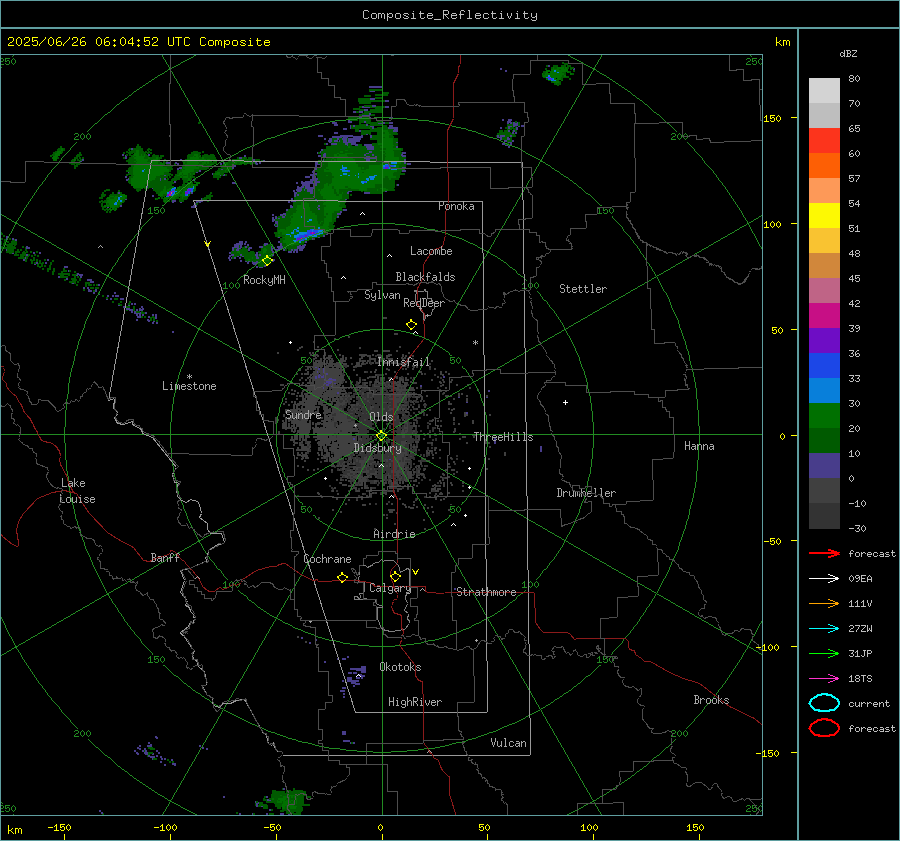Click the Hanna town label
900x841 pixels.
(699, 446)
